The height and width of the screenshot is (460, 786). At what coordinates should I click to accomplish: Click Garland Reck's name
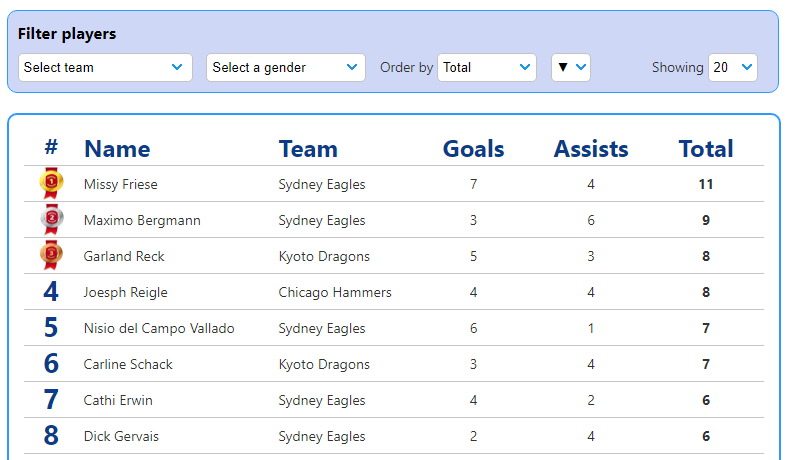[124, 256]
